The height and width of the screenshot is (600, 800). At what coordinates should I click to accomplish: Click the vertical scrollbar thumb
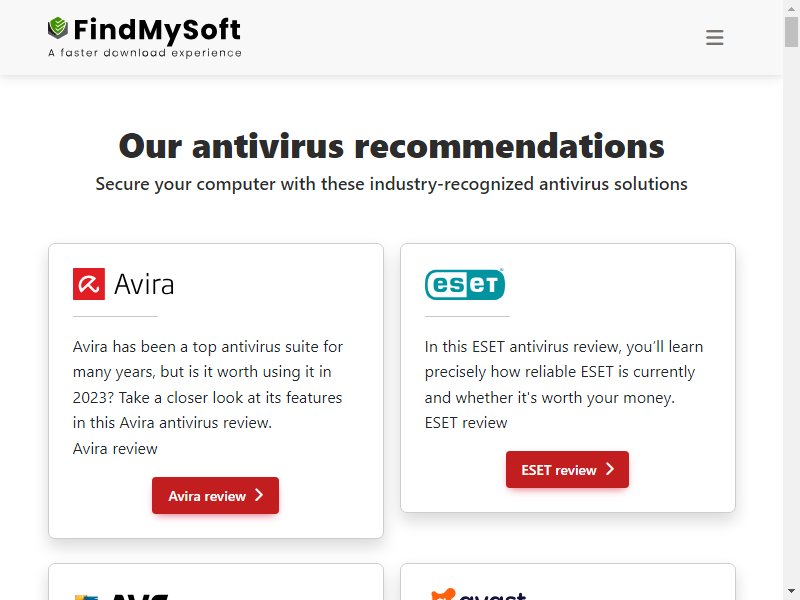tap(791, 32)
